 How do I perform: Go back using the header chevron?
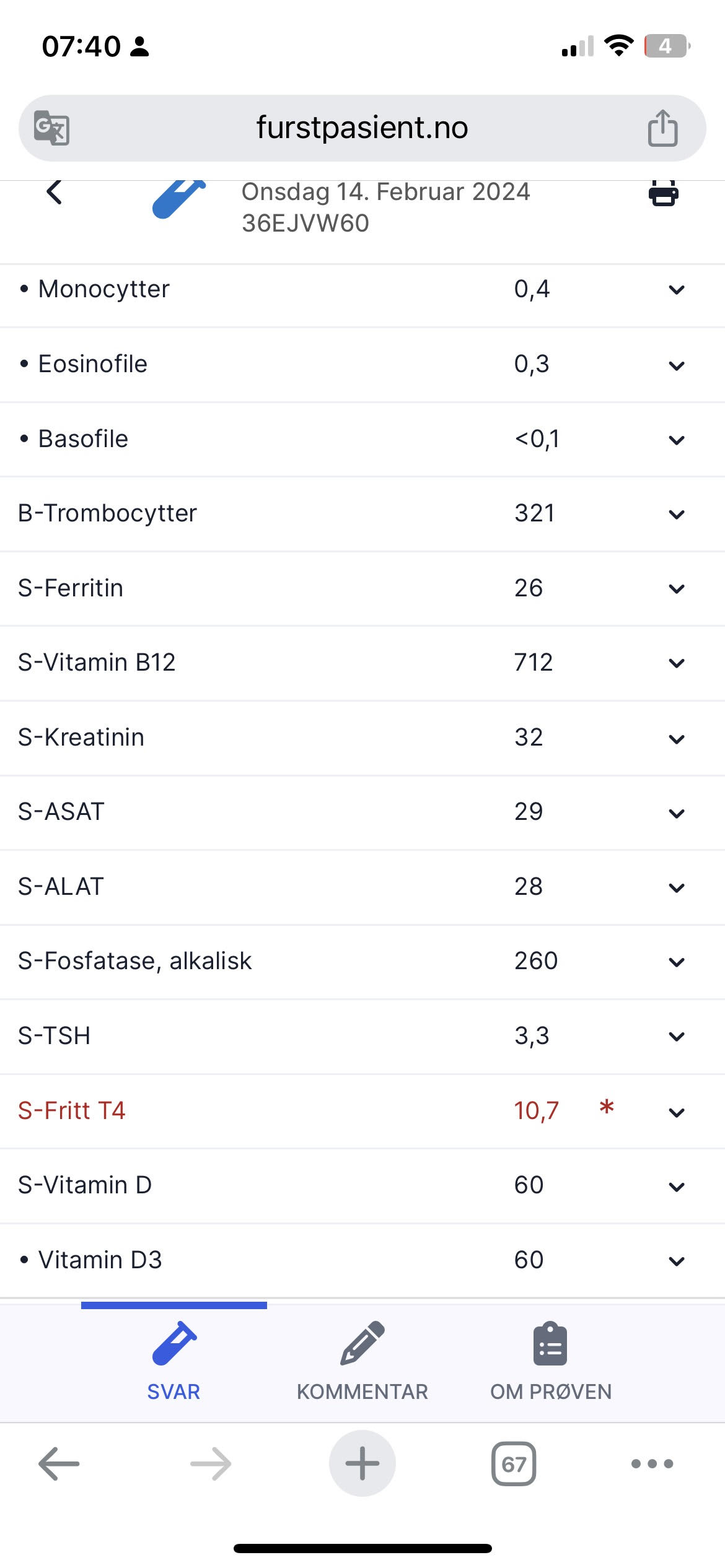[x=55, y=192]
